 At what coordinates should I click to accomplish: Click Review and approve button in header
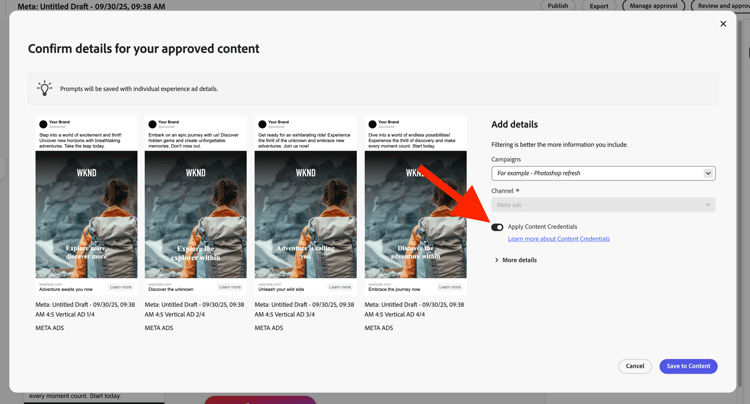(x=720, y=6)
